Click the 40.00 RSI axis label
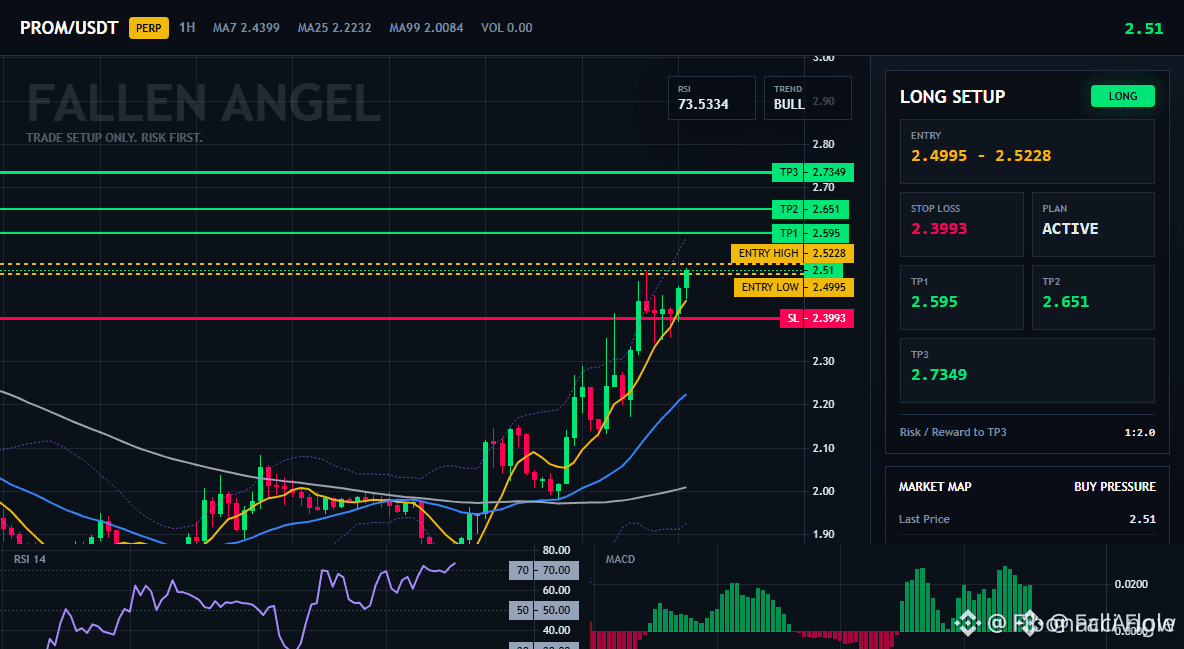The image size is (1184, 649). tap(557, 630)
